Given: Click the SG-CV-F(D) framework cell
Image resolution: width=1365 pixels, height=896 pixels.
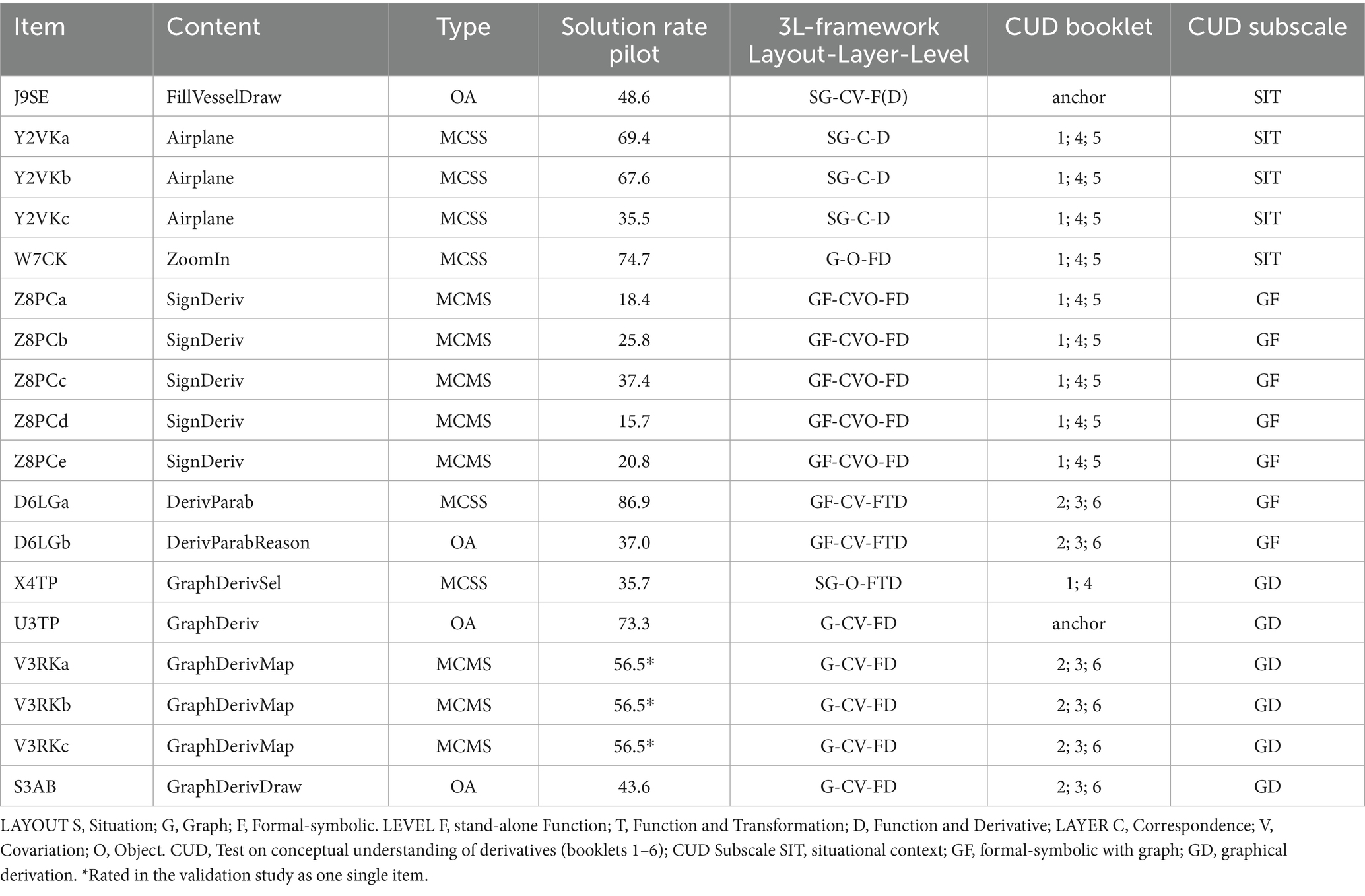Looking at the screenshot, I should point(858,97).
